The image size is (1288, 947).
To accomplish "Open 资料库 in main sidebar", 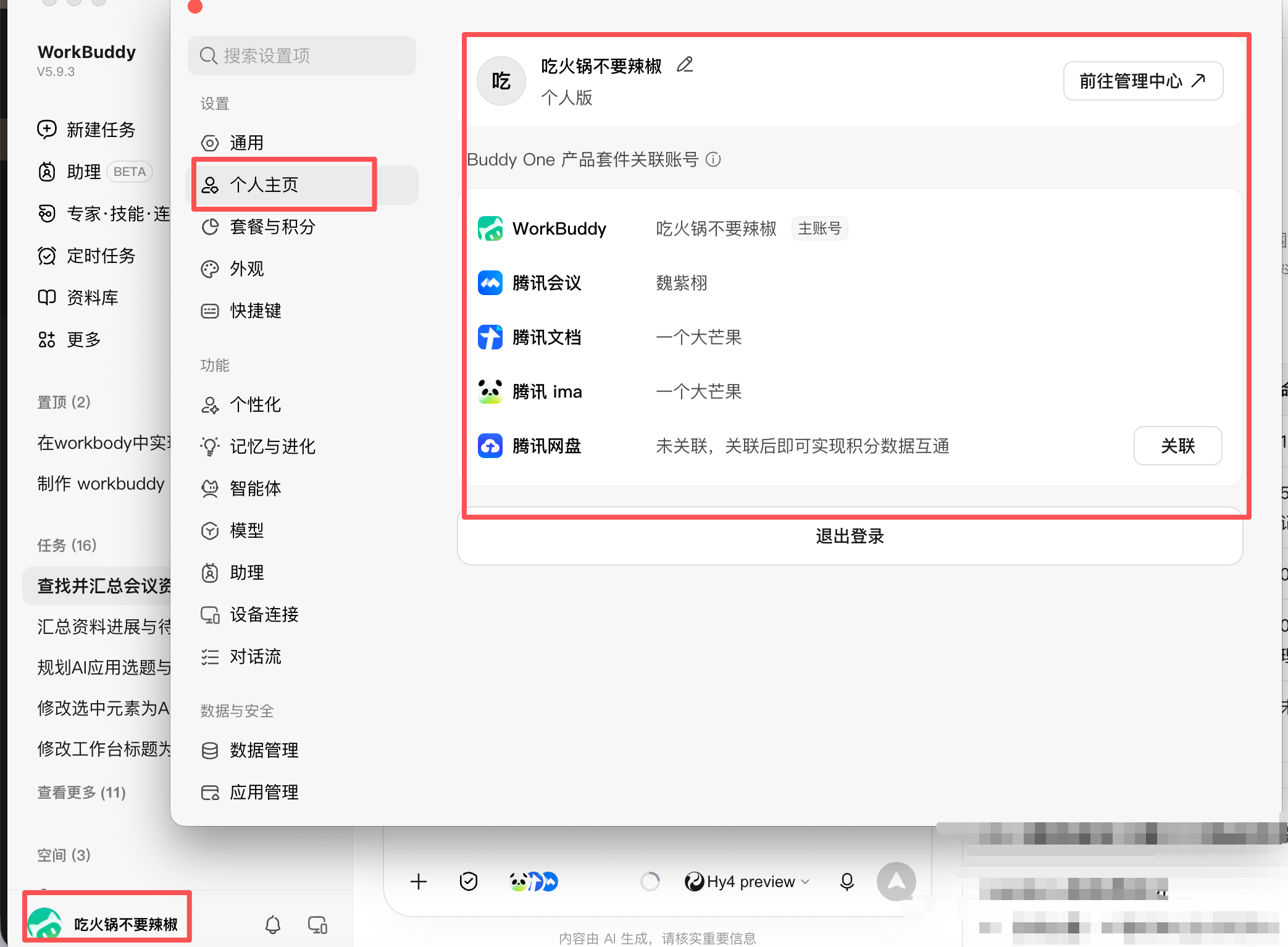I will pos(78,298).
